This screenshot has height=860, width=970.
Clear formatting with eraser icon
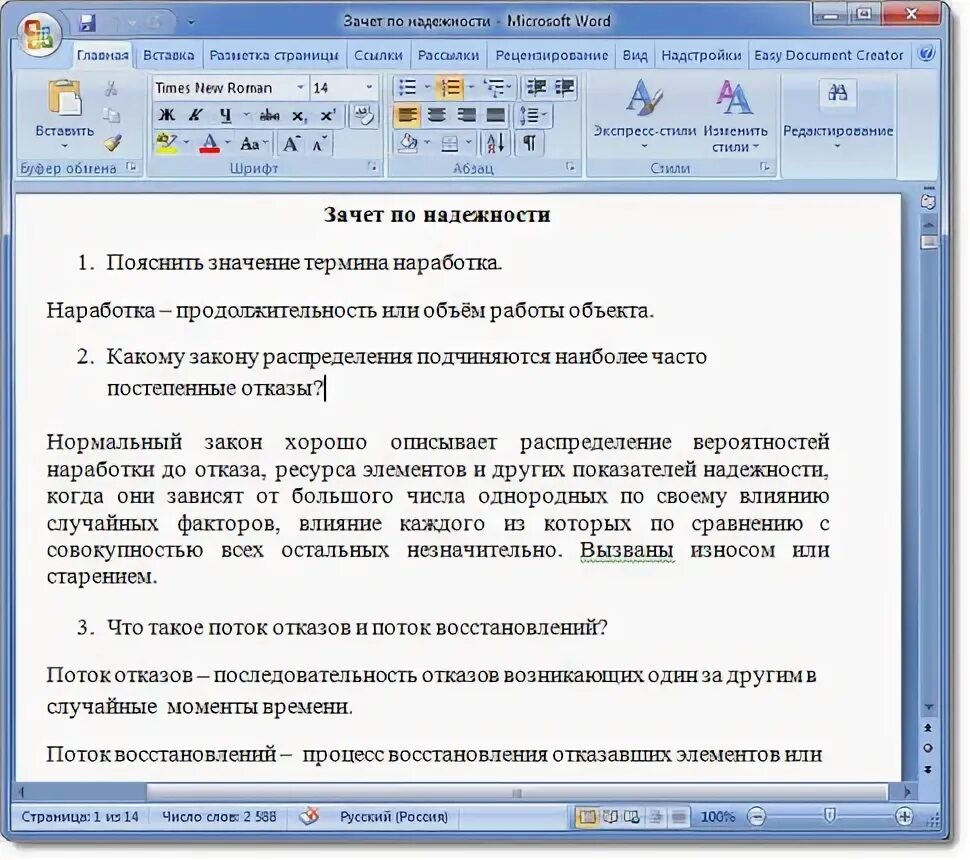click(x=364, y=115)
